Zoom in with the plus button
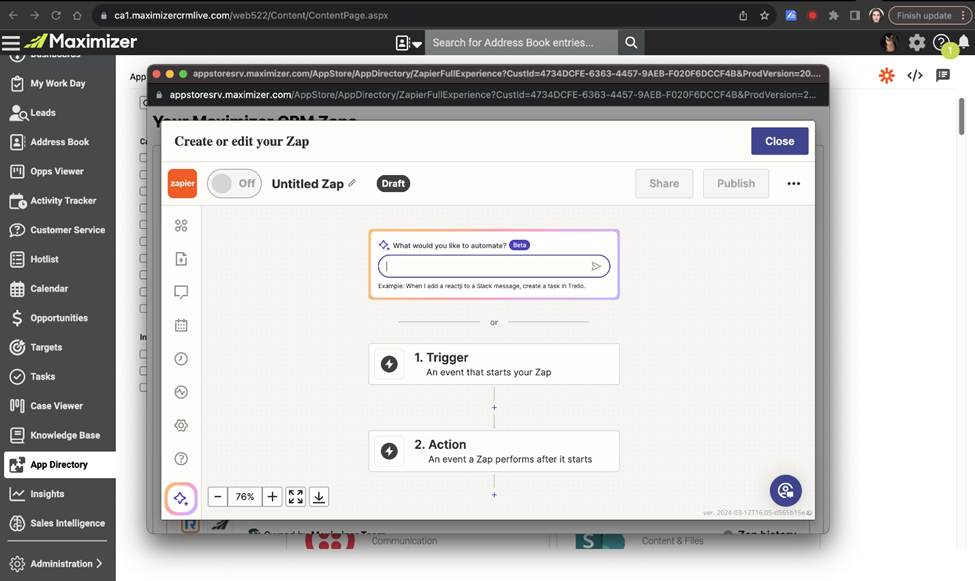The image size is (975, 581). 272,496
